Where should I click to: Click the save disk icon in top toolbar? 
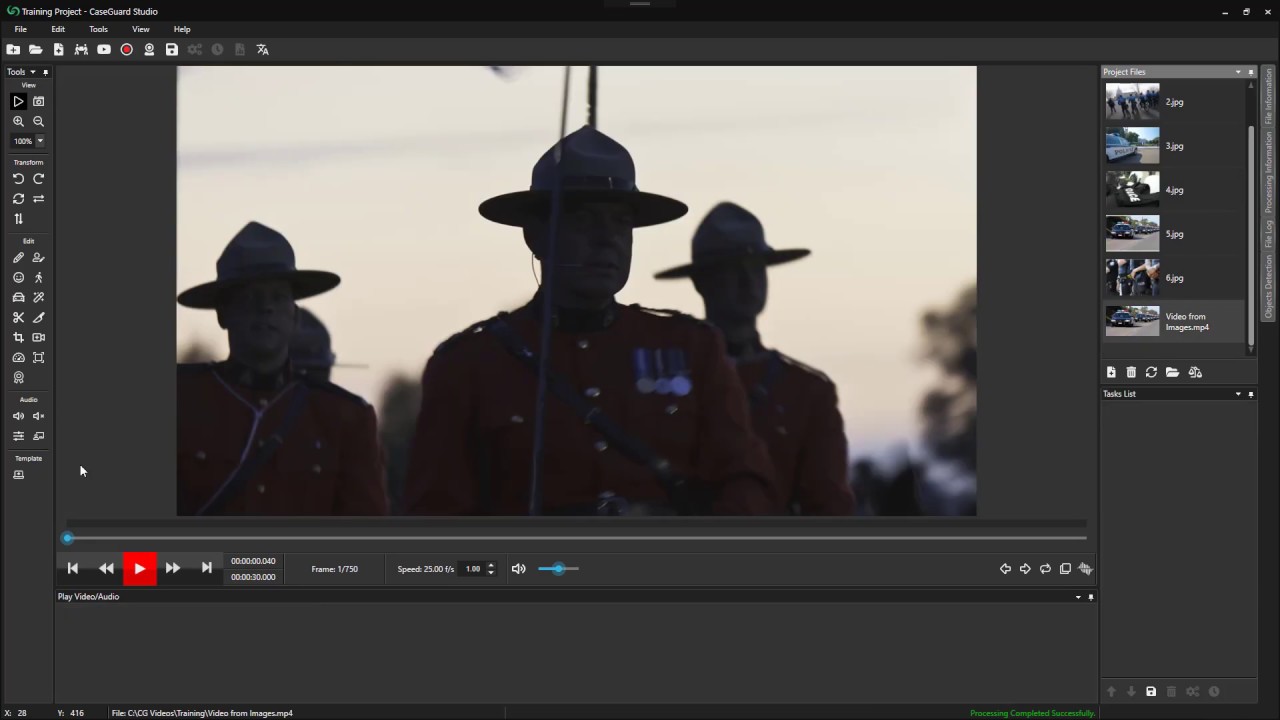click(172, 49)
